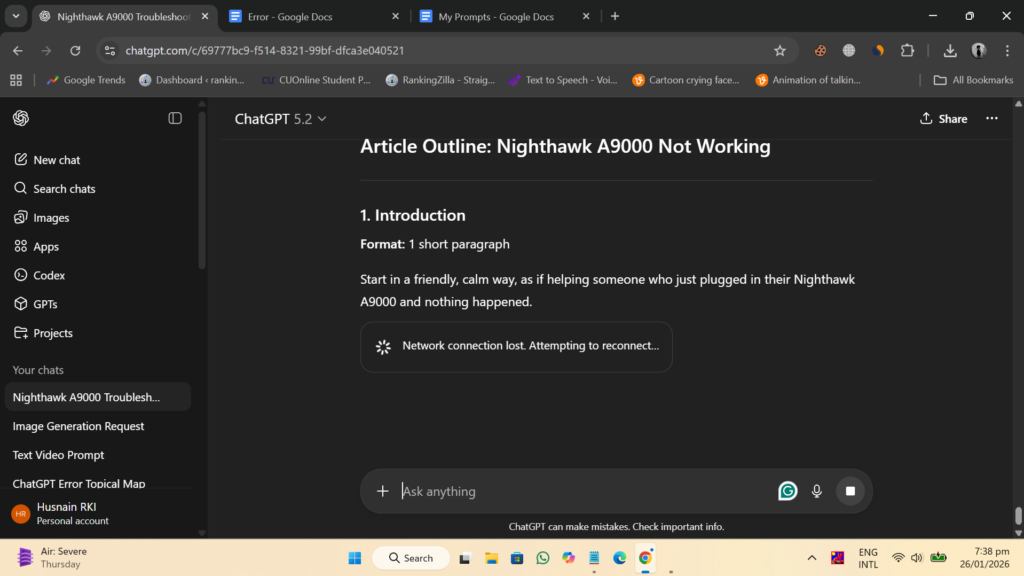Stop the current response generation
Image resolution: width=1024 pixels, height=576 pixels.
[x=850, y=491]
